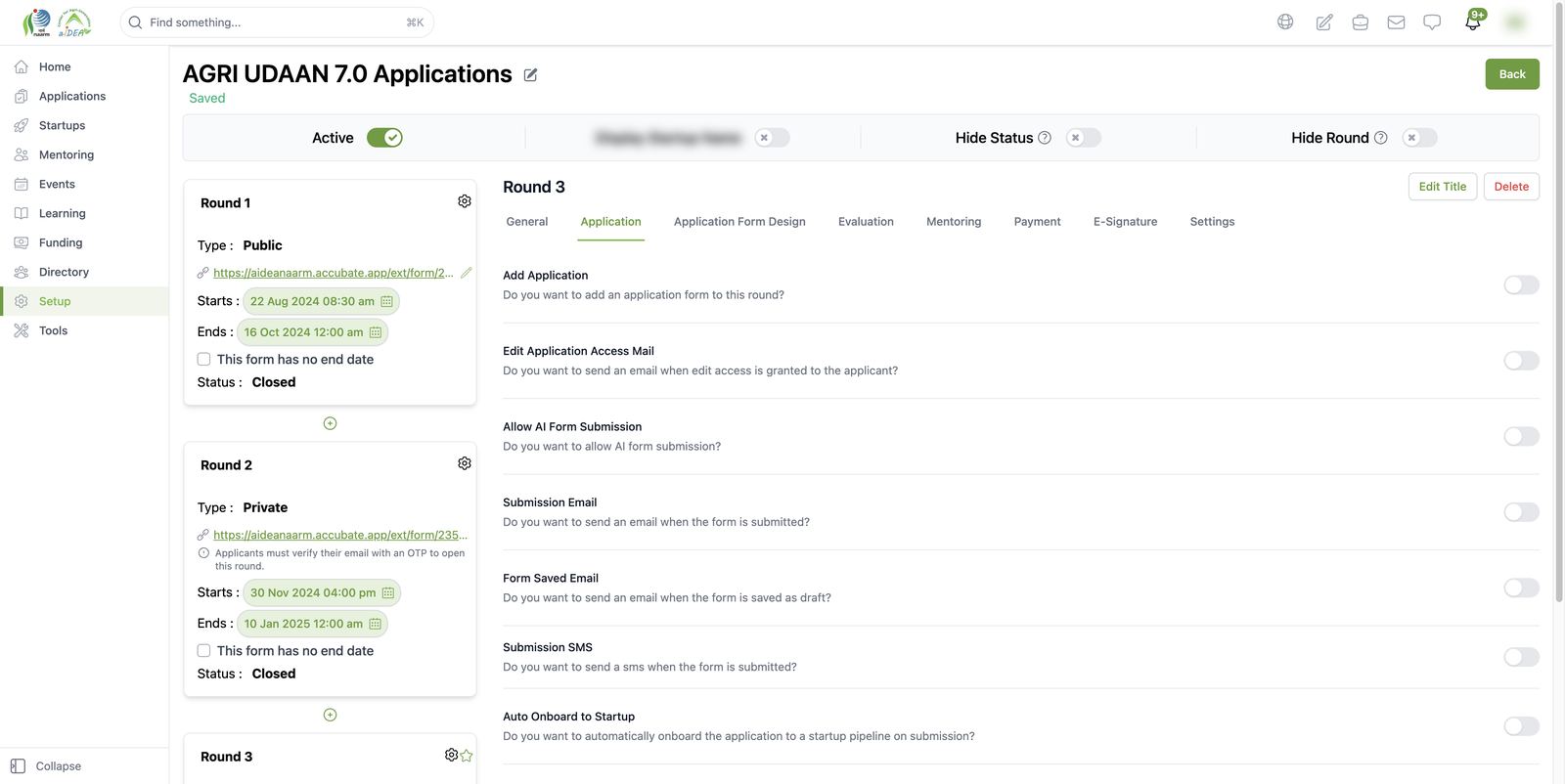
Task: Edit the Round 1 form link pencil
Action: (x=467, y=273)
